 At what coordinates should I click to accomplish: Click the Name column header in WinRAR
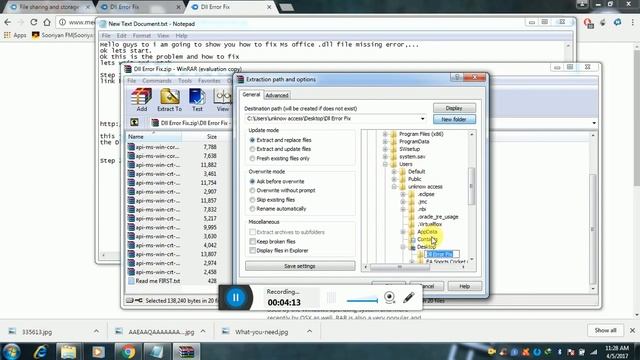(153, 137)
